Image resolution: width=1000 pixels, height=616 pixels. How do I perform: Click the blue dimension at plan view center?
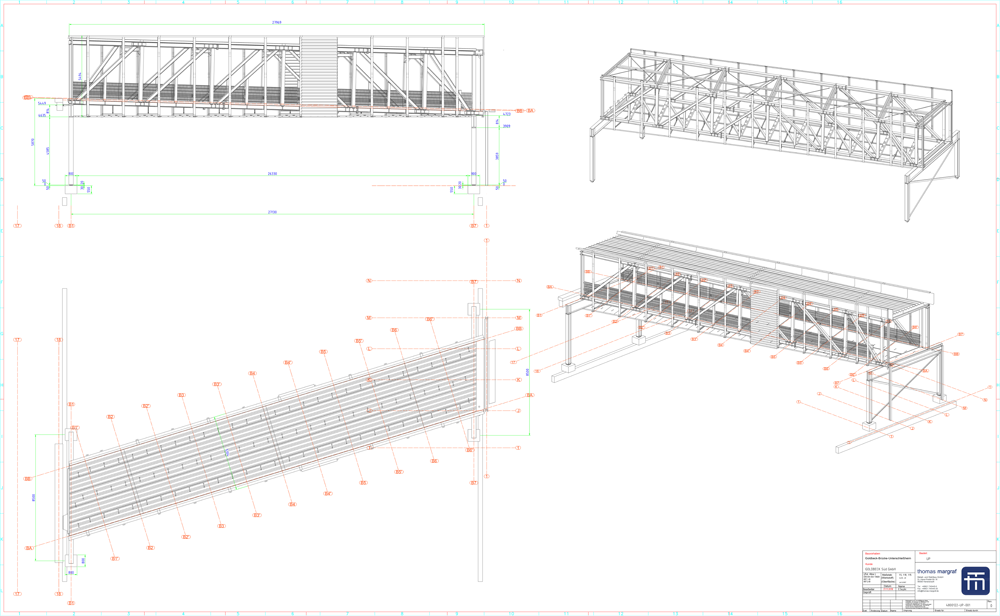tap(227, 453)
